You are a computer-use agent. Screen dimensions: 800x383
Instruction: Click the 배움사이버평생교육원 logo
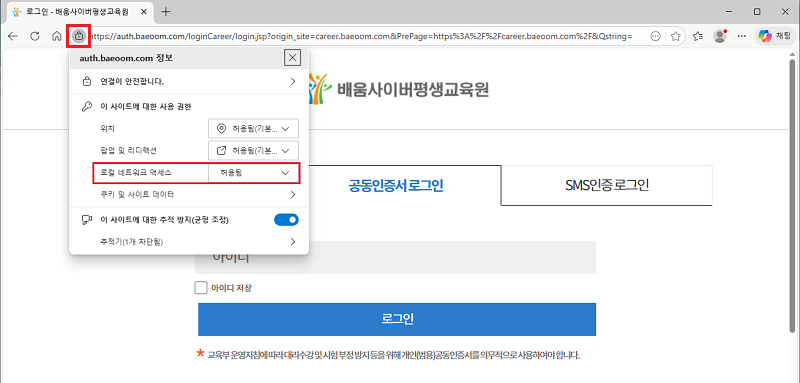[x=398, y=88]
